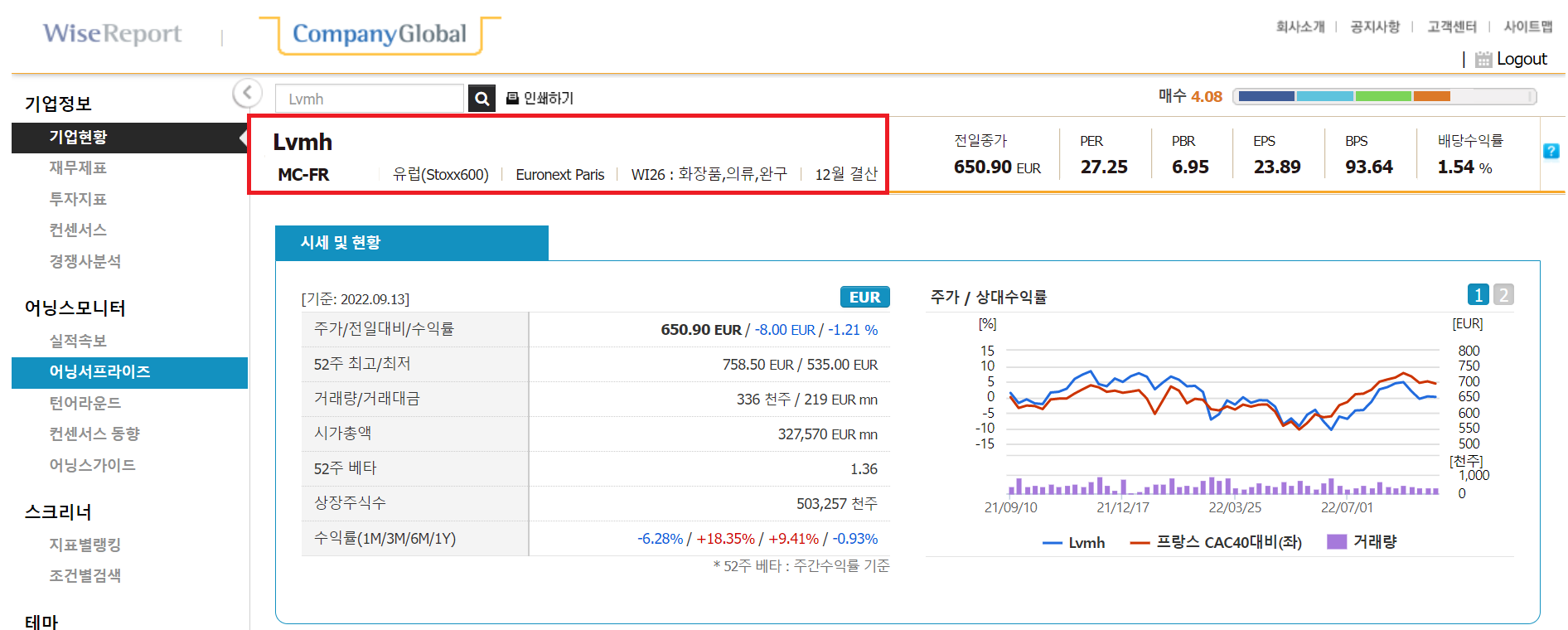Open 컨센서스 menu item
Viewport: 1568px width, 630px height.
(78, 230)
